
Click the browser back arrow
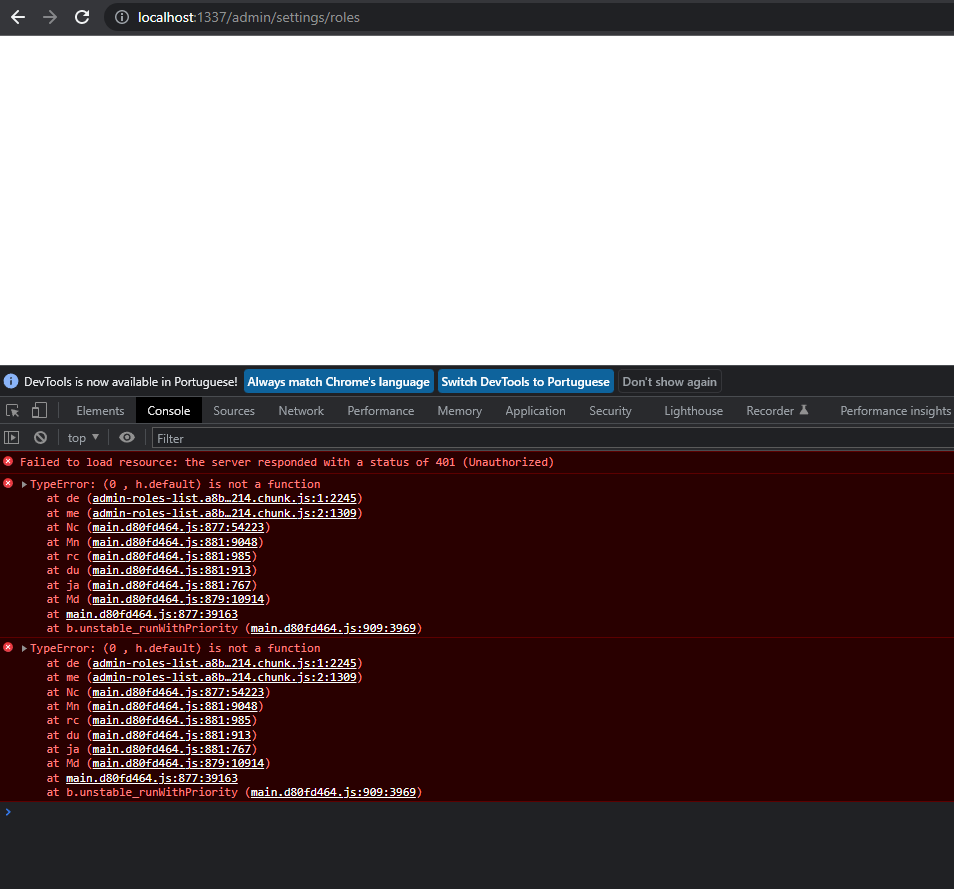tap(17, 17)
